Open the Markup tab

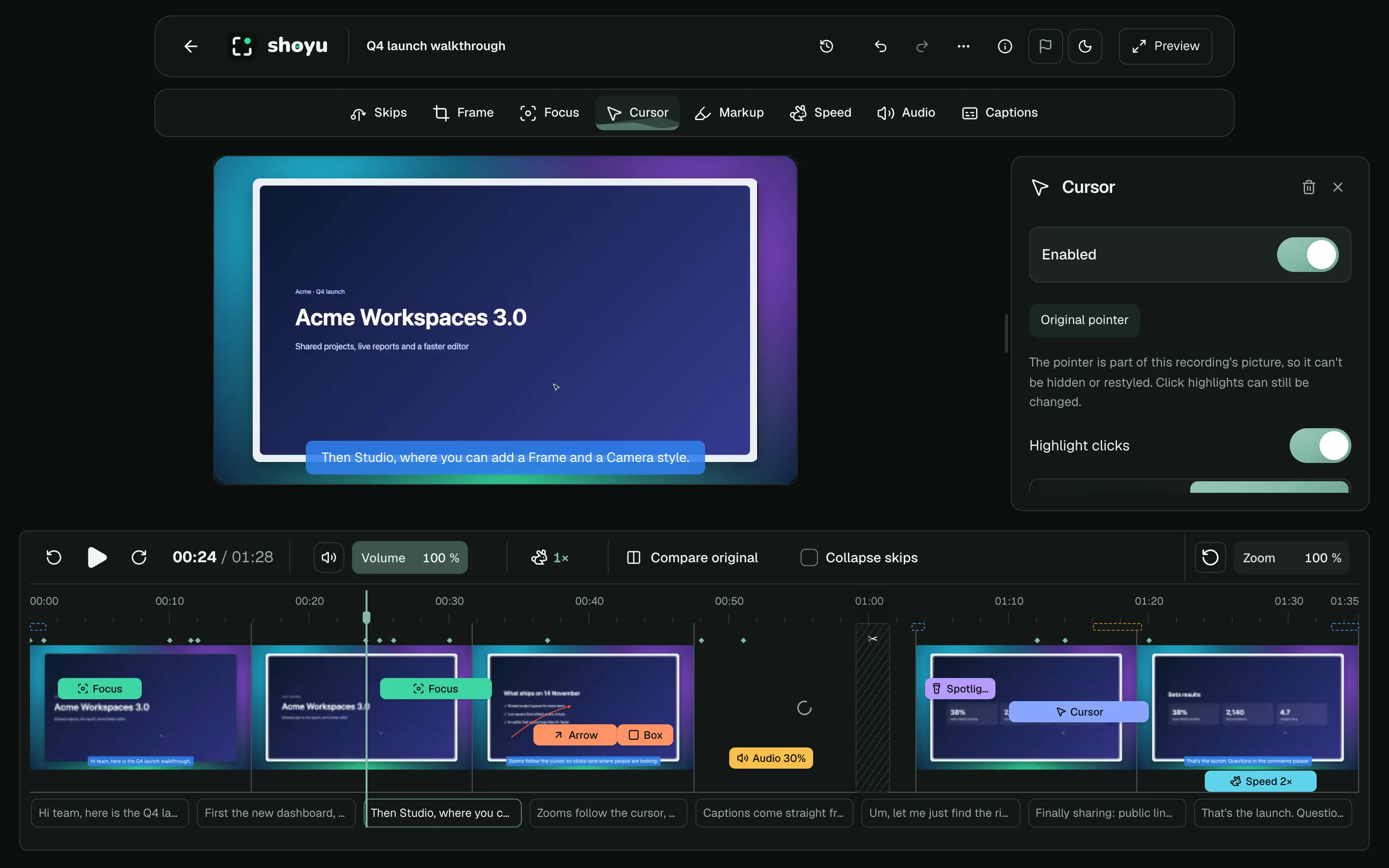tap(730, 112)
